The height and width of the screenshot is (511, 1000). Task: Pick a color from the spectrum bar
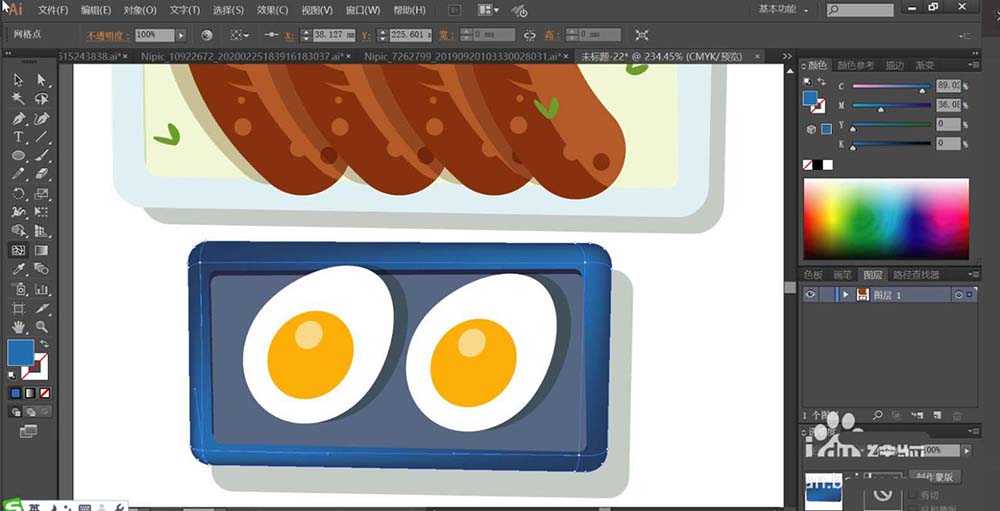(886, 219)
